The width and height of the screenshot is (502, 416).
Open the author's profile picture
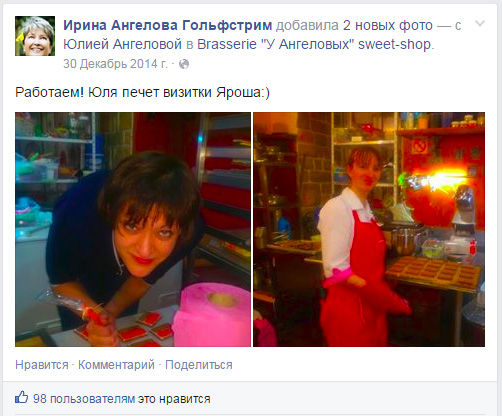click(x=35, y=36)
